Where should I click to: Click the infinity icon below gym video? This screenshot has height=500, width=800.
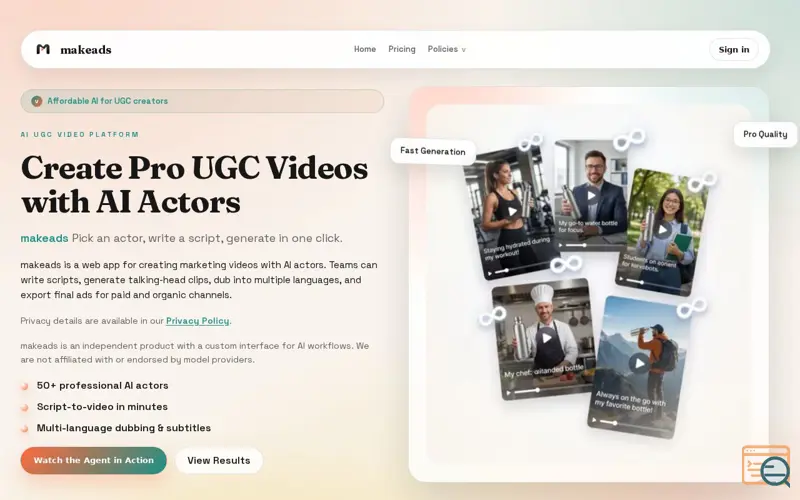coord(566,264)
